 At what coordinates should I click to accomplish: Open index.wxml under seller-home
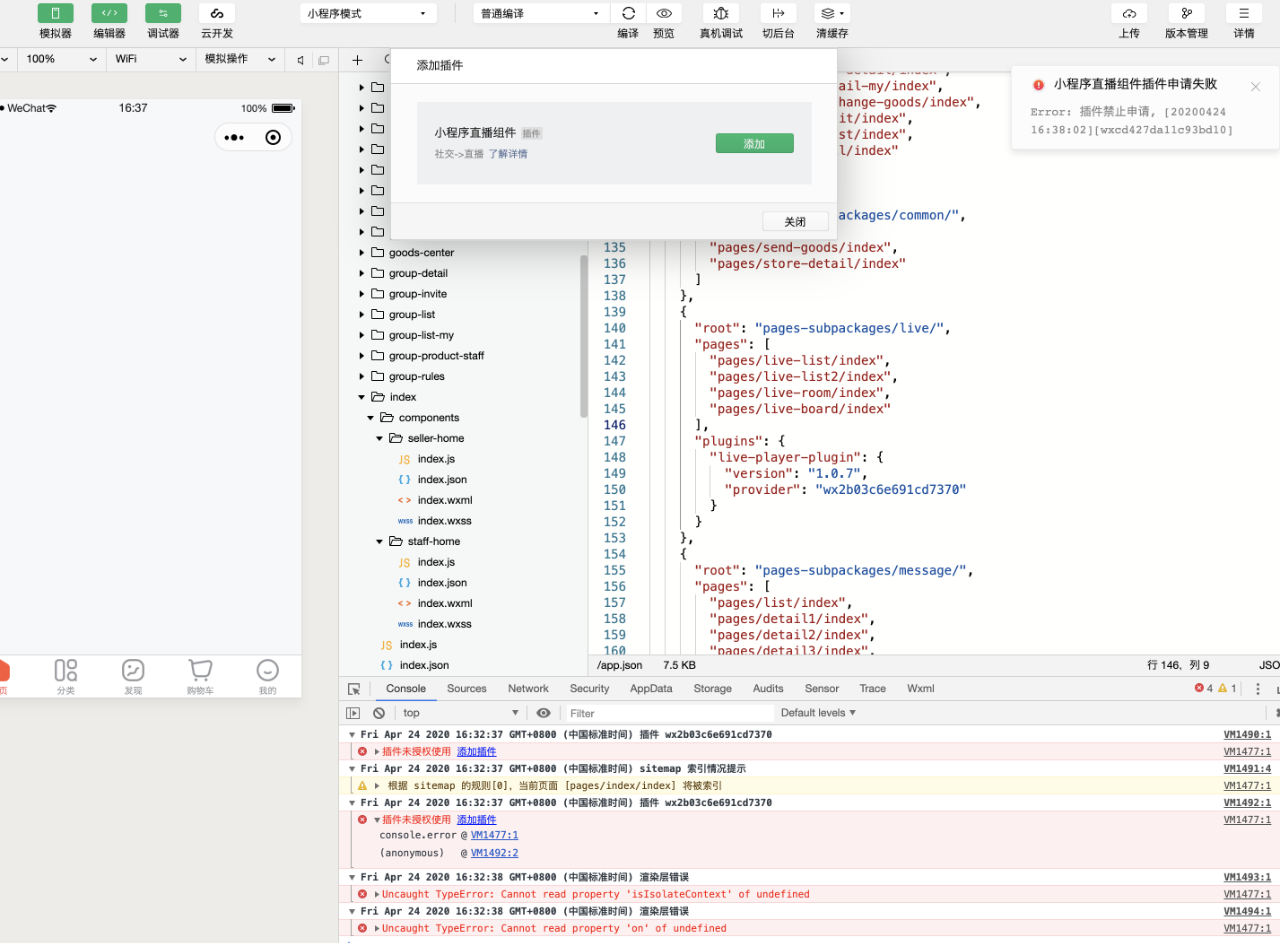click(x=445, y=500)
